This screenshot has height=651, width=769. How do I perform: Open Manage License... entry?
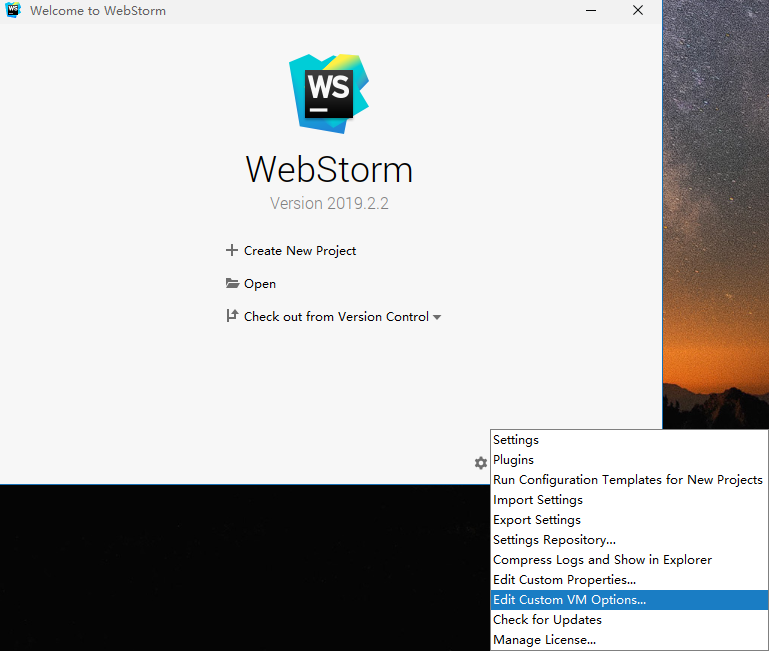(629, 640)
